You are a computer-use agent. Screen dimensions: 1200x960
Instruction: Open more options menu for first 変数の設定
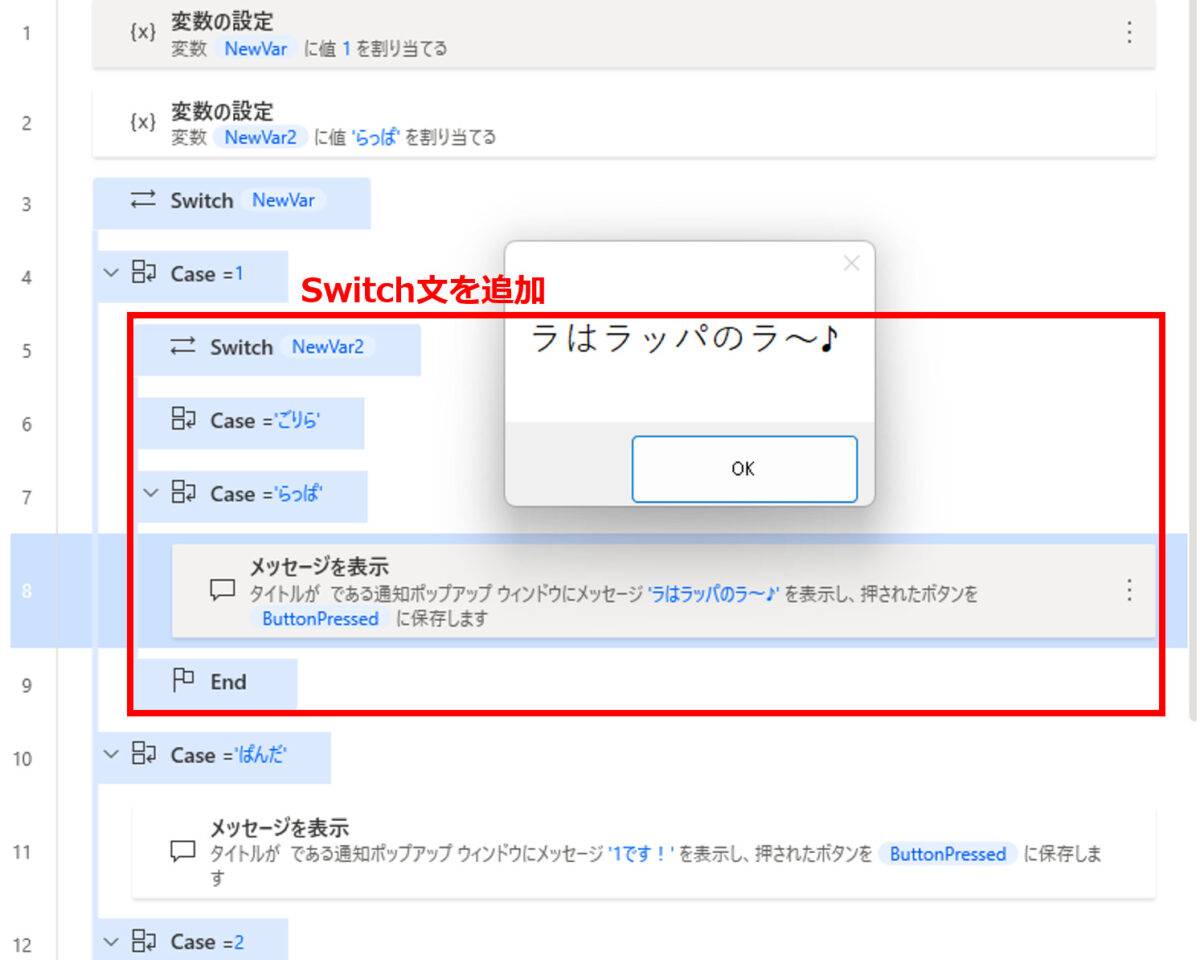[x=1129, y=32]
